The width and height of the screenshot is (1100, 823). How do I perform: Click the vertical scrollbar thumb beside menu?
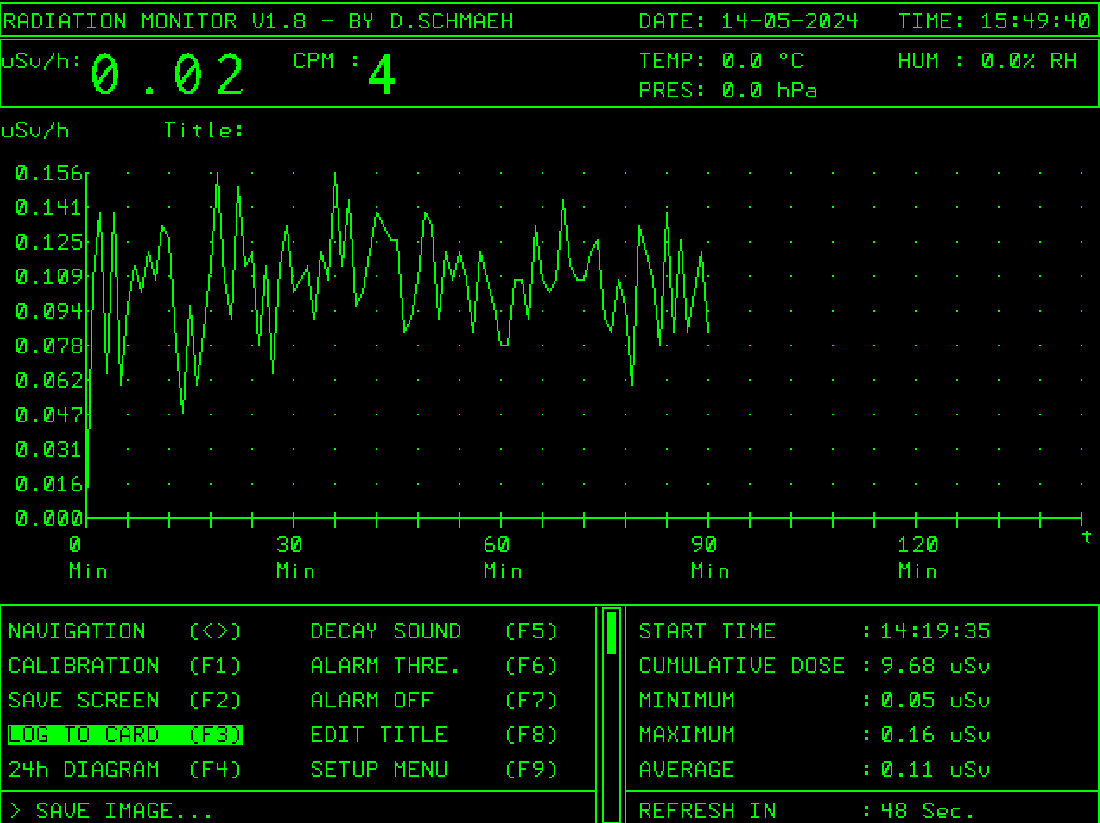(x=611, y=632)
